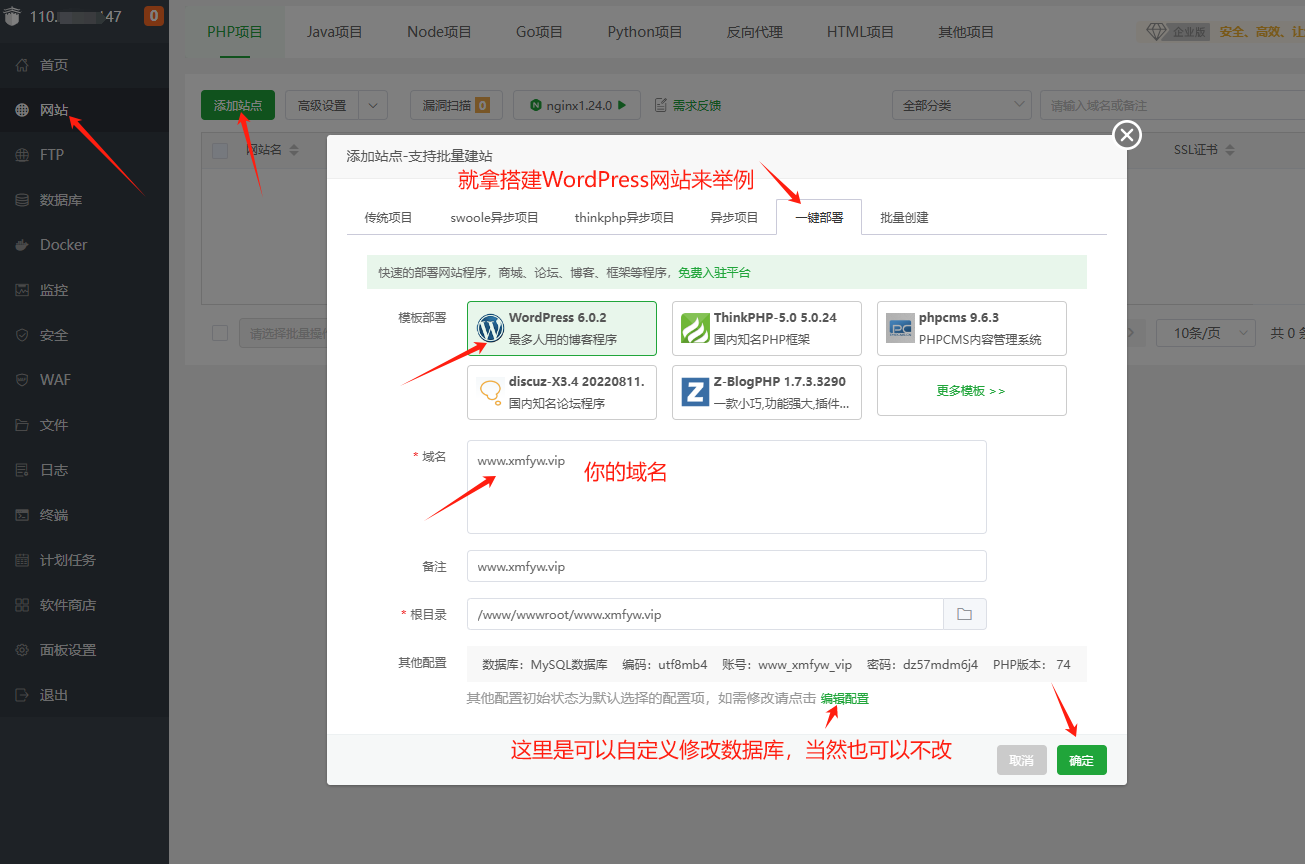The width and height of the screenshot is (1305, 864).
Task: Sort by 网站名 column arrows
Action: tap(294, 150)
